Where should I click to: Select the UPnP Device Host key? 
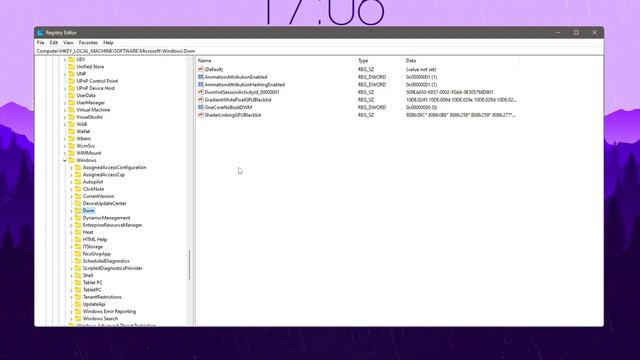pos(96,88)
